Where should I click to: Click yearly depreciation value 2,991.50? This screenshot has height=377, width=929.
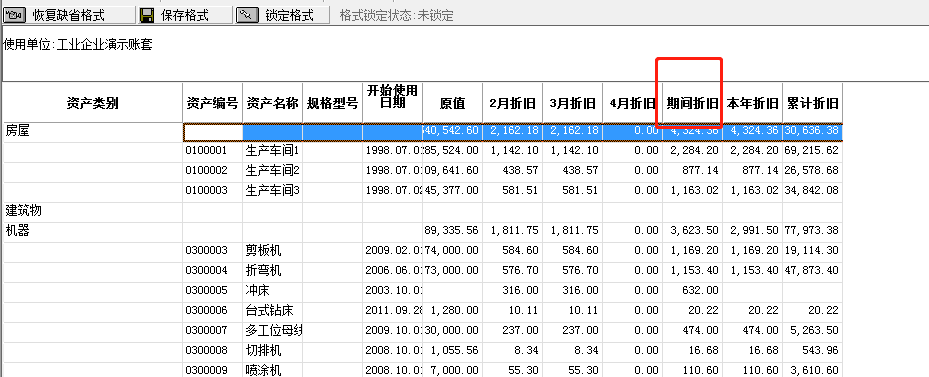(755, 231)
